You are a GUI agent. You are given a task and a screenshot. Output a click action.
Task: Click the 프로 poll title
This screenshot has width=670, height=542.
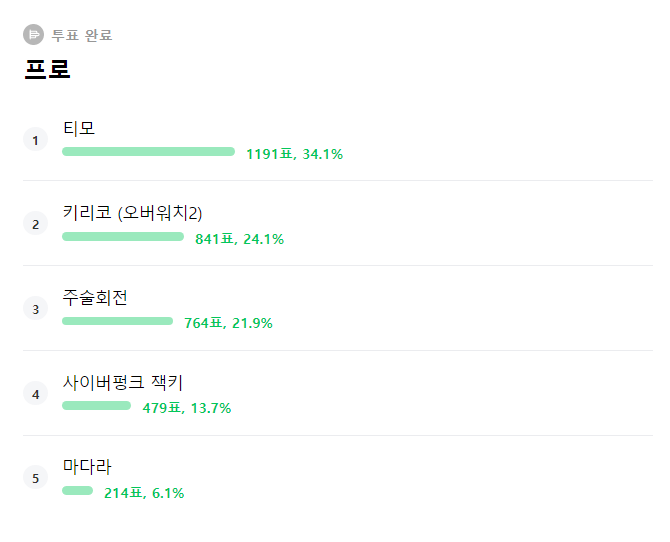(x=47, y=70)
